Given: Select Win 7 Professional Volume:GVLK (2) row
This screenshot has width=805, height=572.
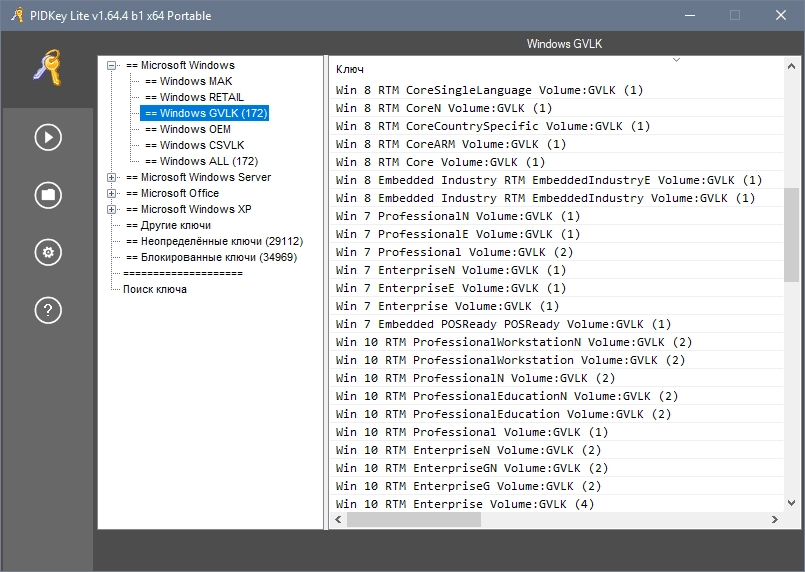Looking at the screenshot, I should pyautogui.click(x=556, y=252).
